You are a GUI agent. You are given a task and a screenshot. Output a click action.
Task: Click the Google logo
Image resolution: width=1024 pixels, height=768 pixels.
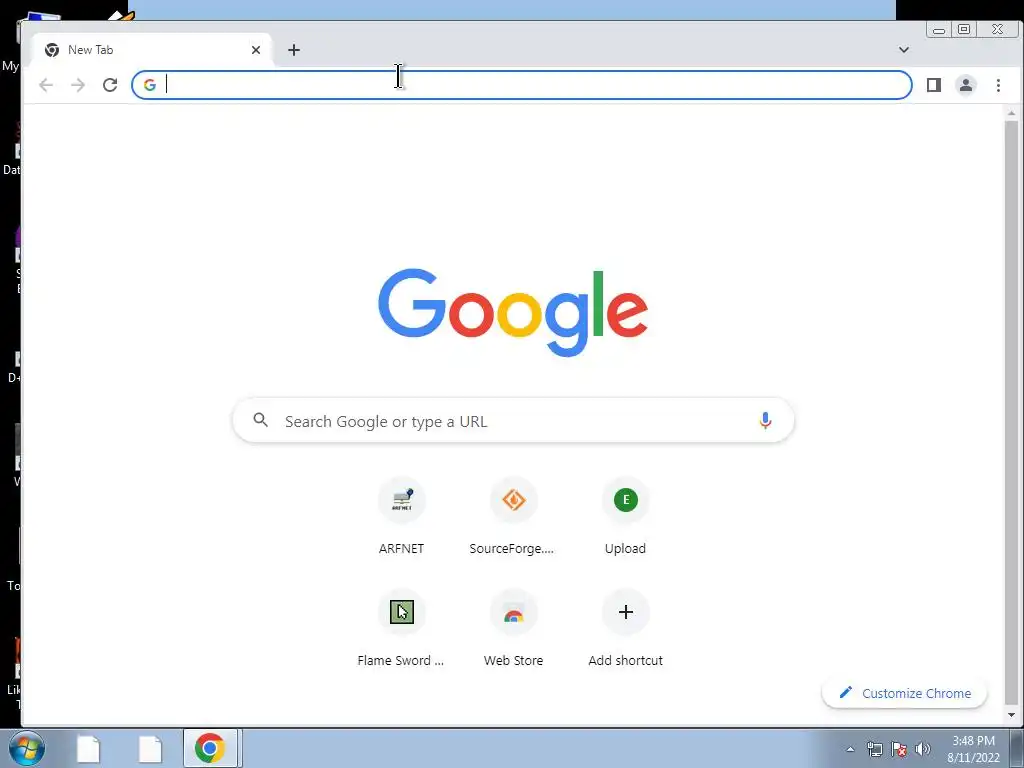513,313
